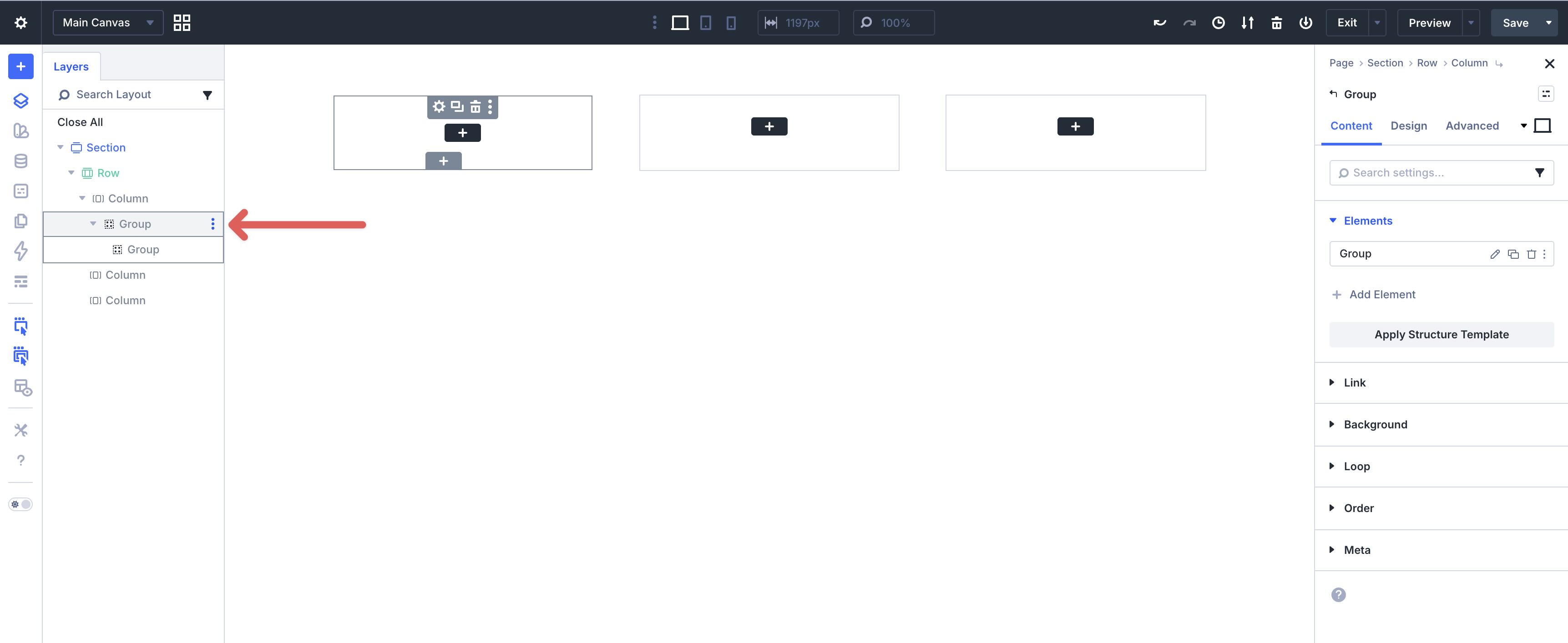Toggle the filter funnel in Search settings
Viewport: 1568px width, 643px height.
point(1540,173)
